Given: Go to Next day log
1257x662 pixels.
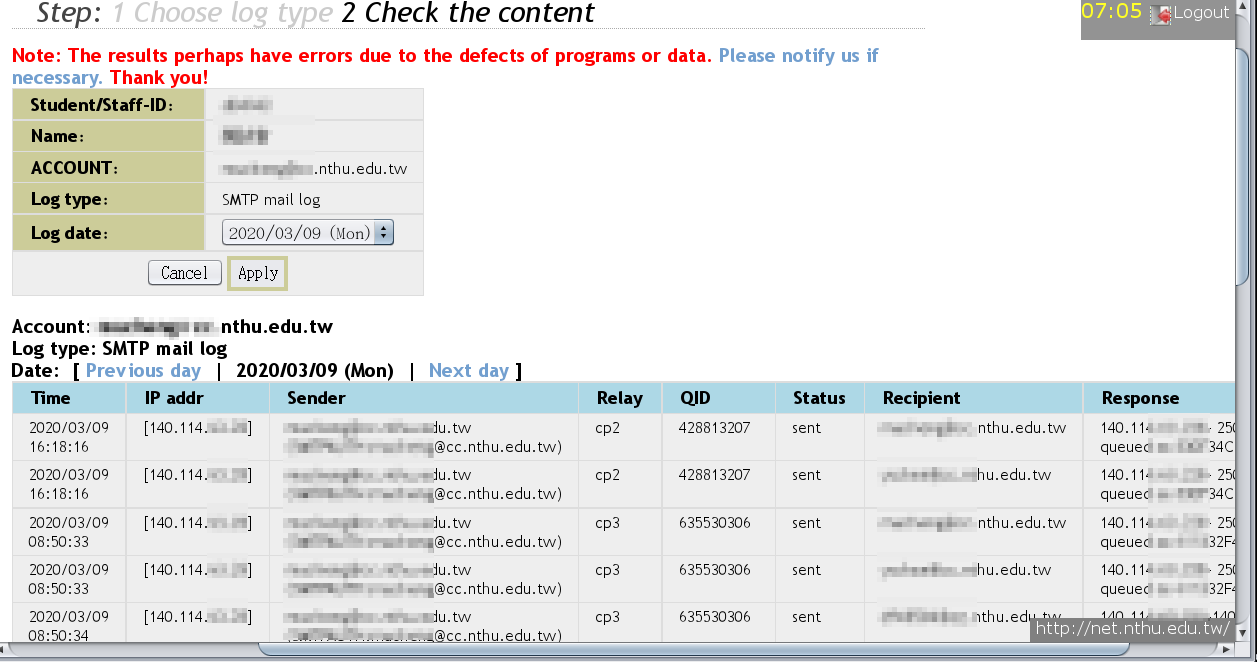Looking at the screenshot, I should (x=468, y=371).
